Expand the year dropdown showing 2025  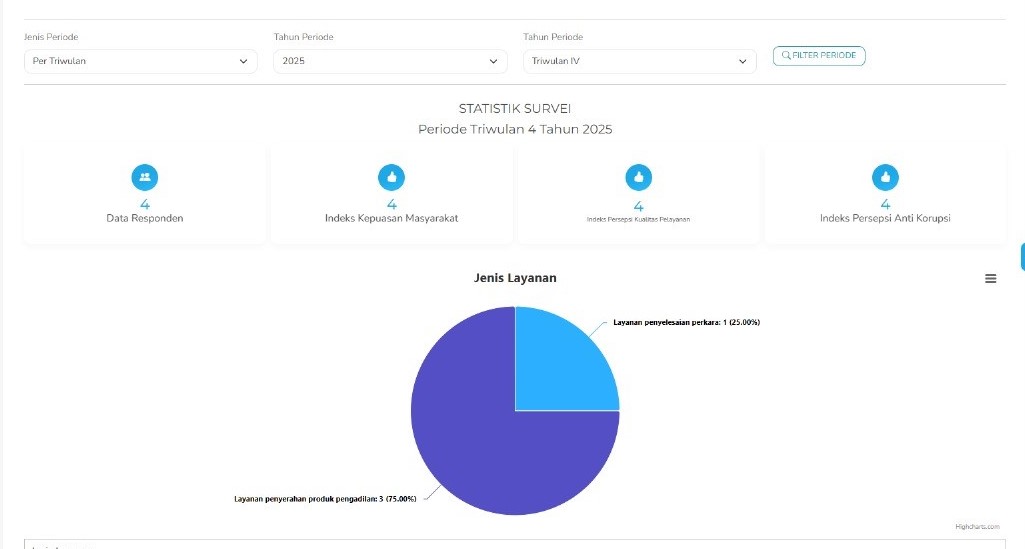click(389, 62)
